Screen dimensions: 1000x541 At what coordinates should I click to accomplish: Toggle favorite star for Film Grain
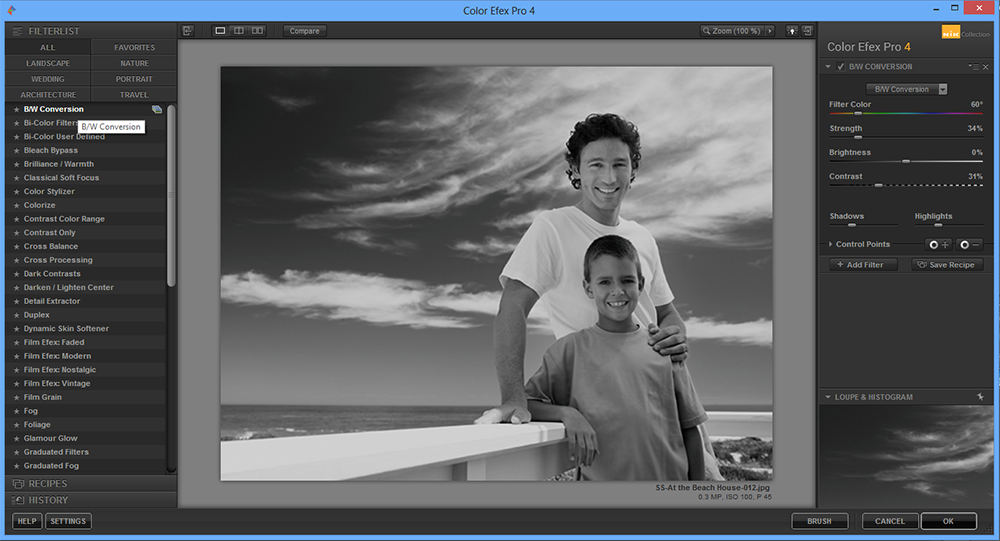click(16, 397)
